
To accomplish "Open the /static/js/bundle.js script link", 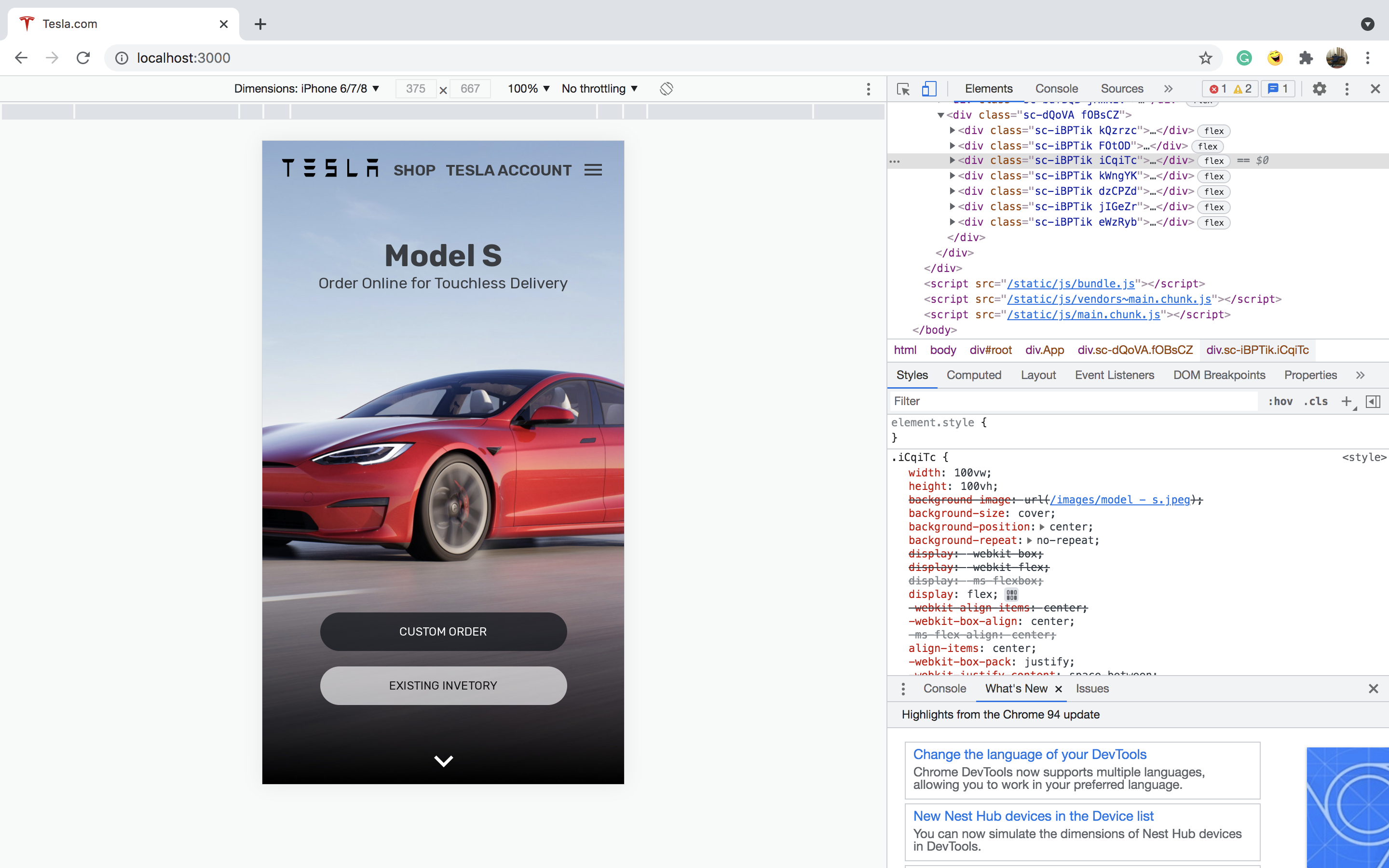I will click(1071, 283).
